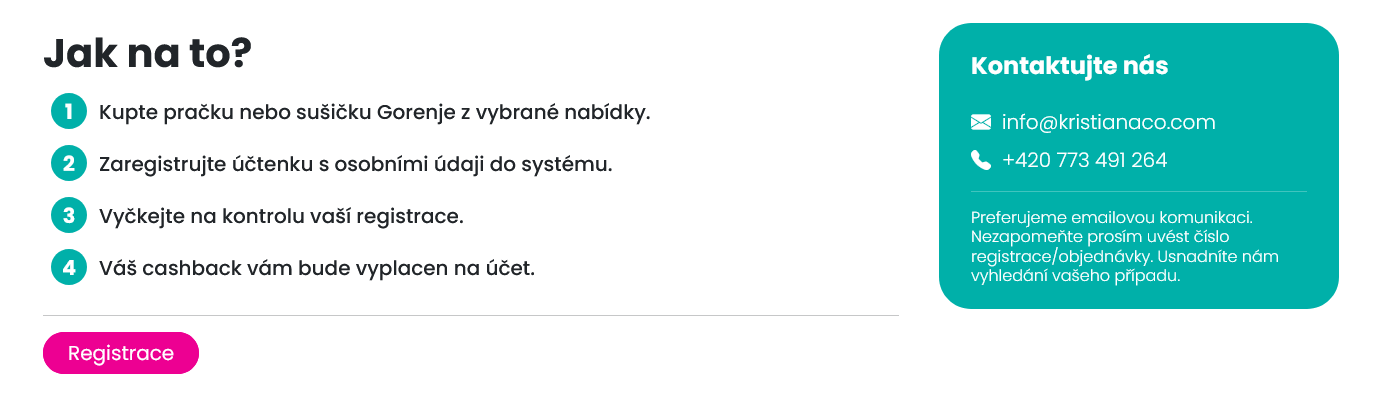The width and height of the screenshot is (1388, 400).
Task: Select step number 3 circle icon
Action: 68,215
